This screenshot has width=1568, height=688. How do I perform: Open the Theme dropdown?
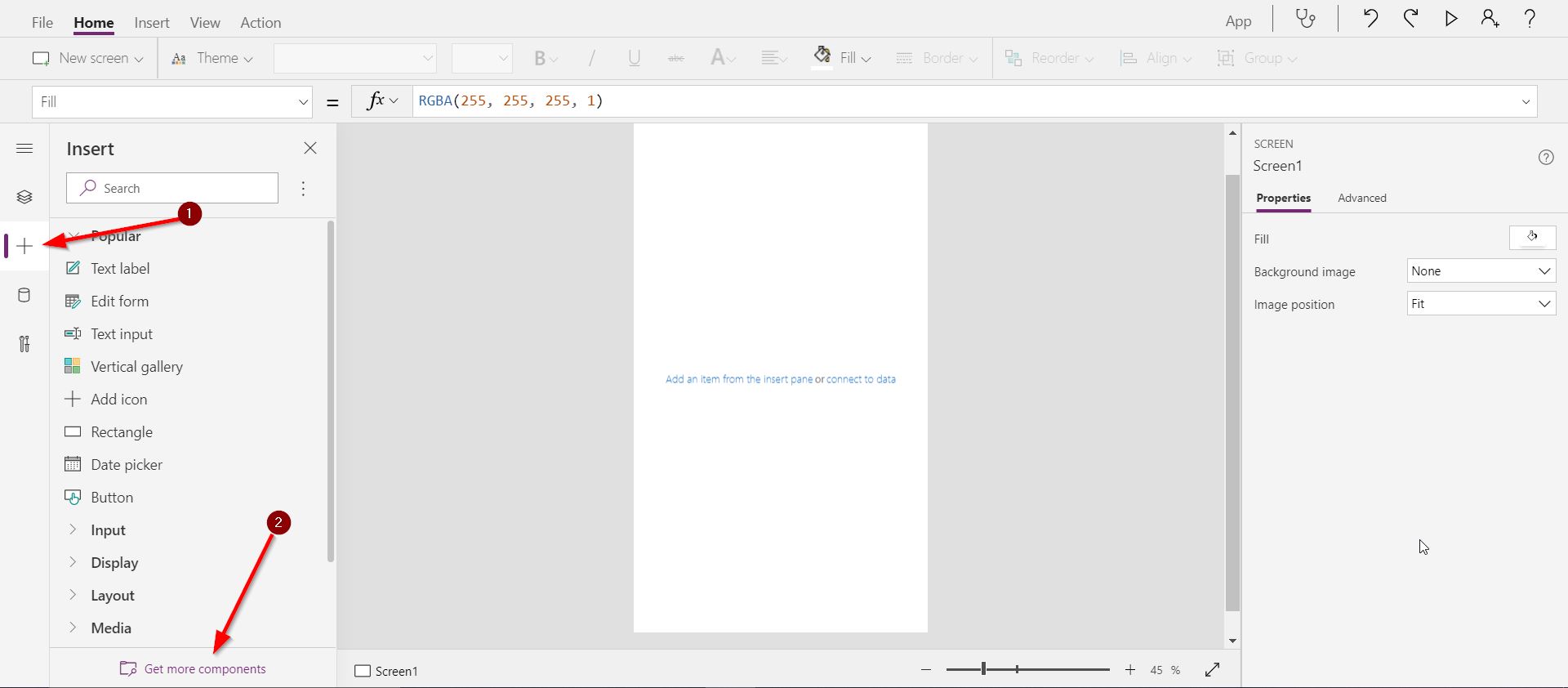[212, 58]
